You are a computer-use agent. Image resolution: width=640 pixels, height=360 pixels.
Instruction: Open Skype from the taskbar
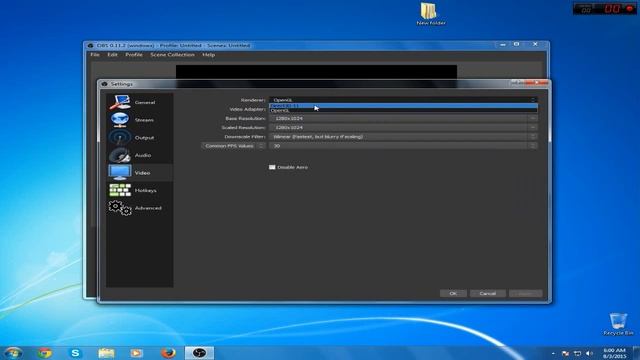[x=75, y=353]
